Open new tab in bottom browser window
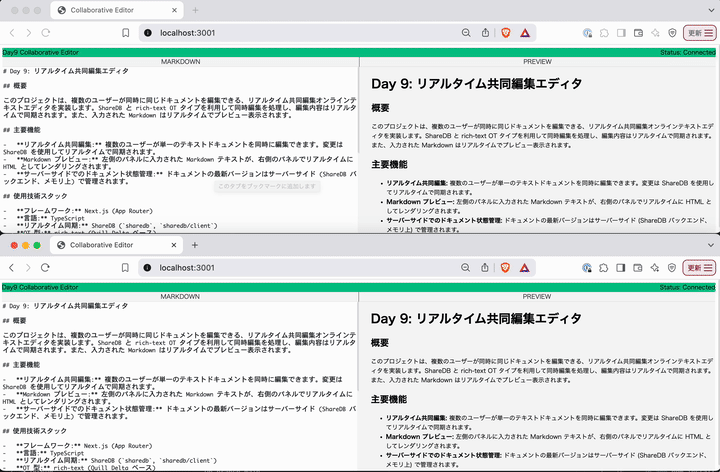720x472 pixels. (x=195, y=245)
